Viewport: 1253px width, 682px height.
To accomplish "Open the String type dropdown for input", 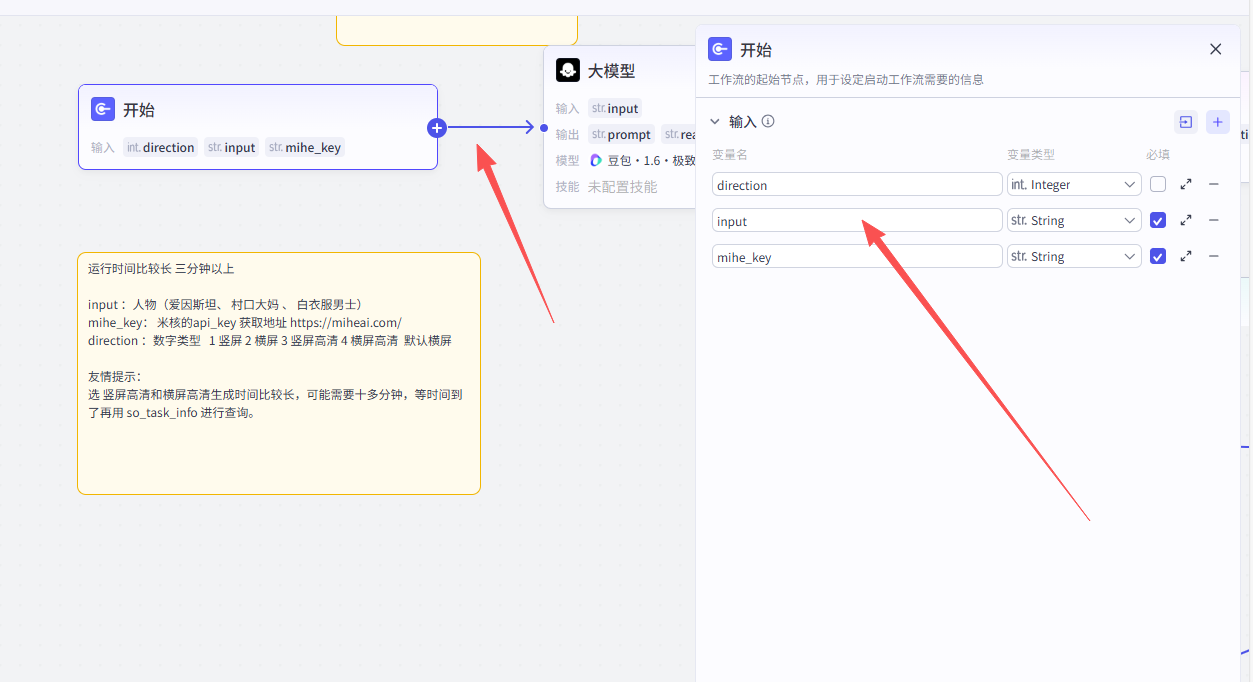I will click(x=1074, y=221).
